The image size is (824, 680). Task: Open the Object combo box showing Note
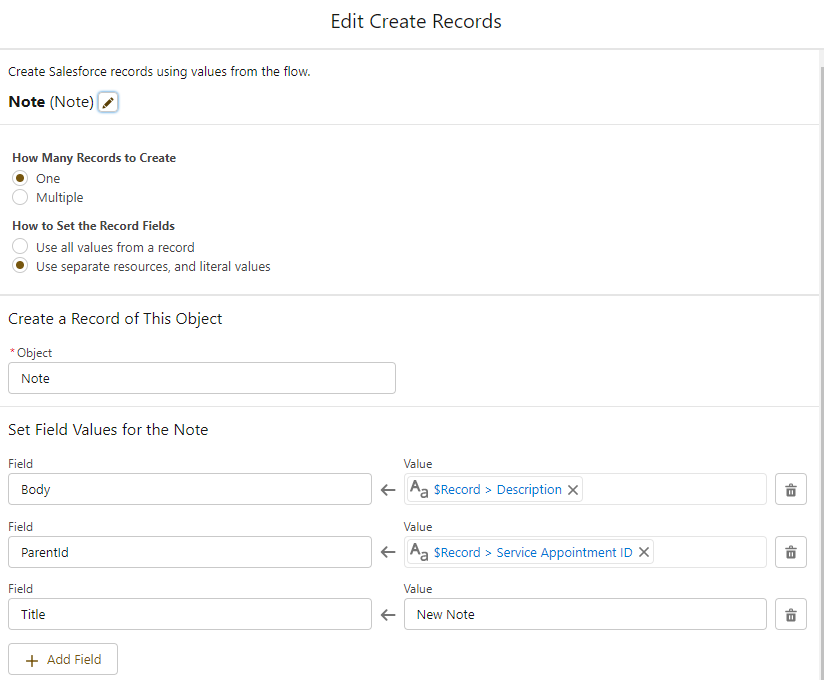point(201,378)
